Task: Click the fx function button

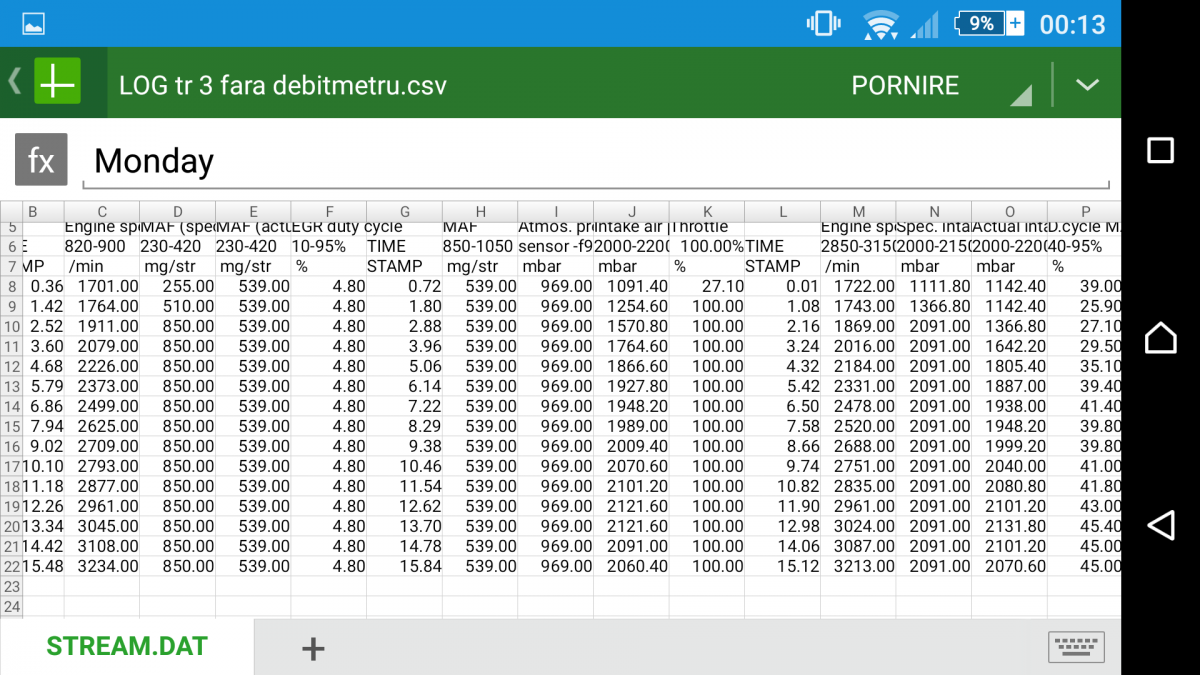Action: pos(41,160)
